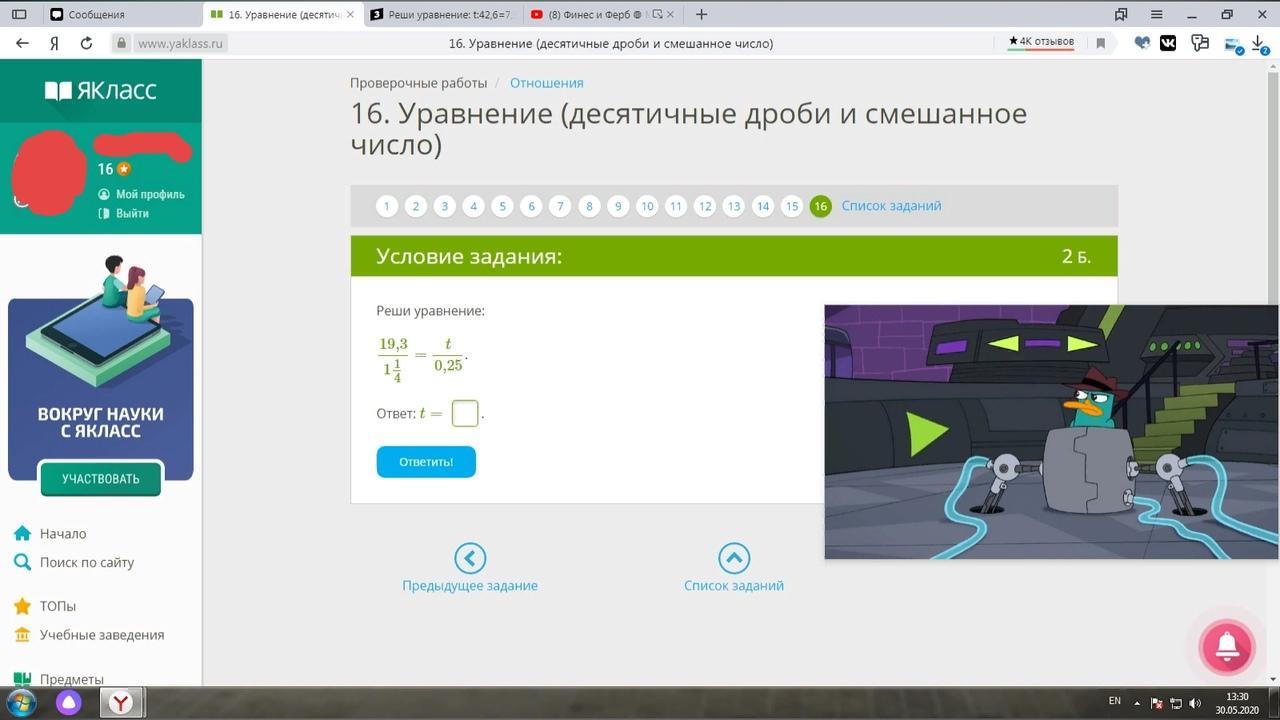Open the browser hamburger menu
Viewport: 1280px width, 720px height.
click(1157, 15)
